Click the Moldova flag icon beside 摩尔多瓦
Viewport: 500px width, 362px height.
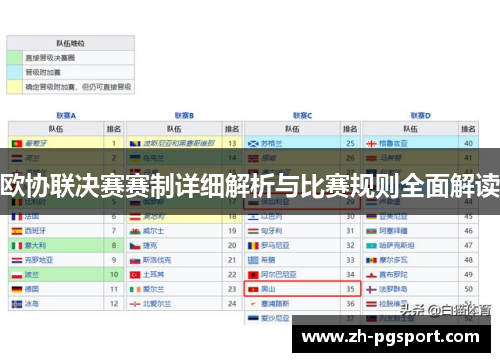(371, 260)
